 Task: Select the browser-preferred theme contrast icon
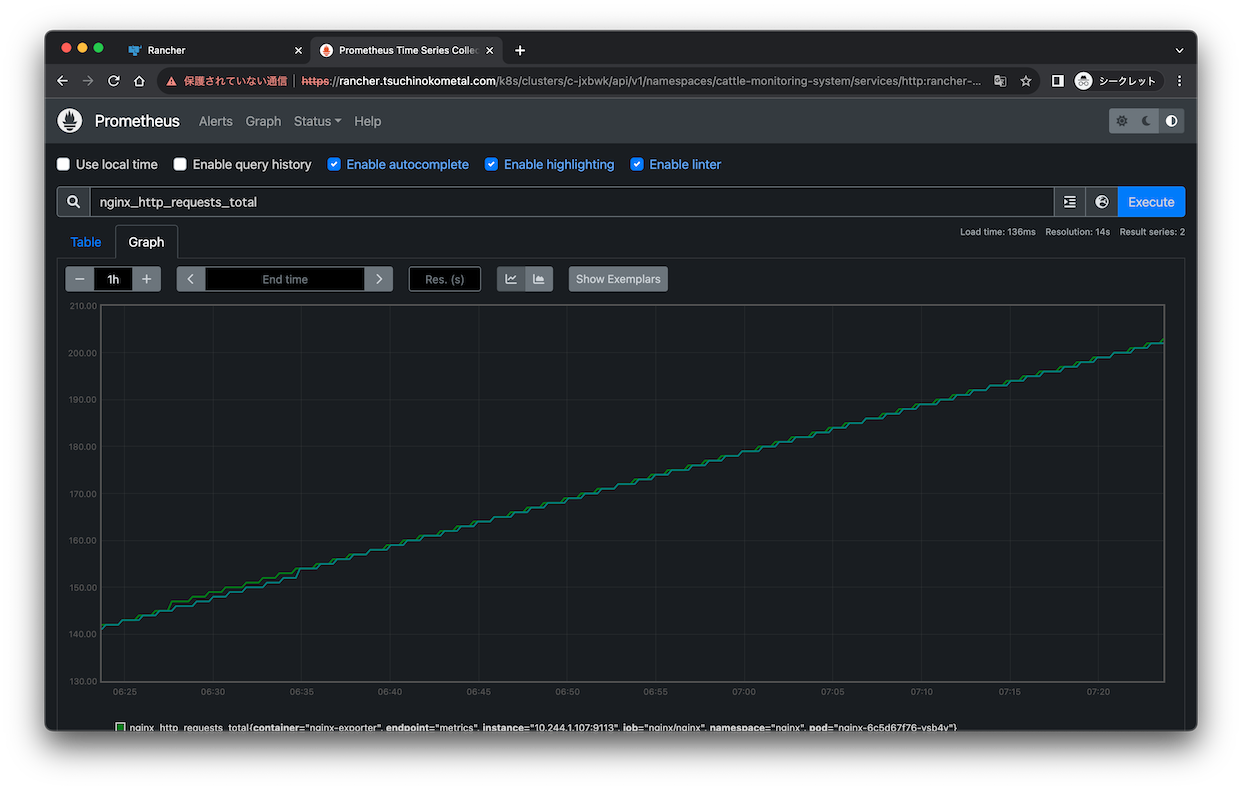point(1172,121)
